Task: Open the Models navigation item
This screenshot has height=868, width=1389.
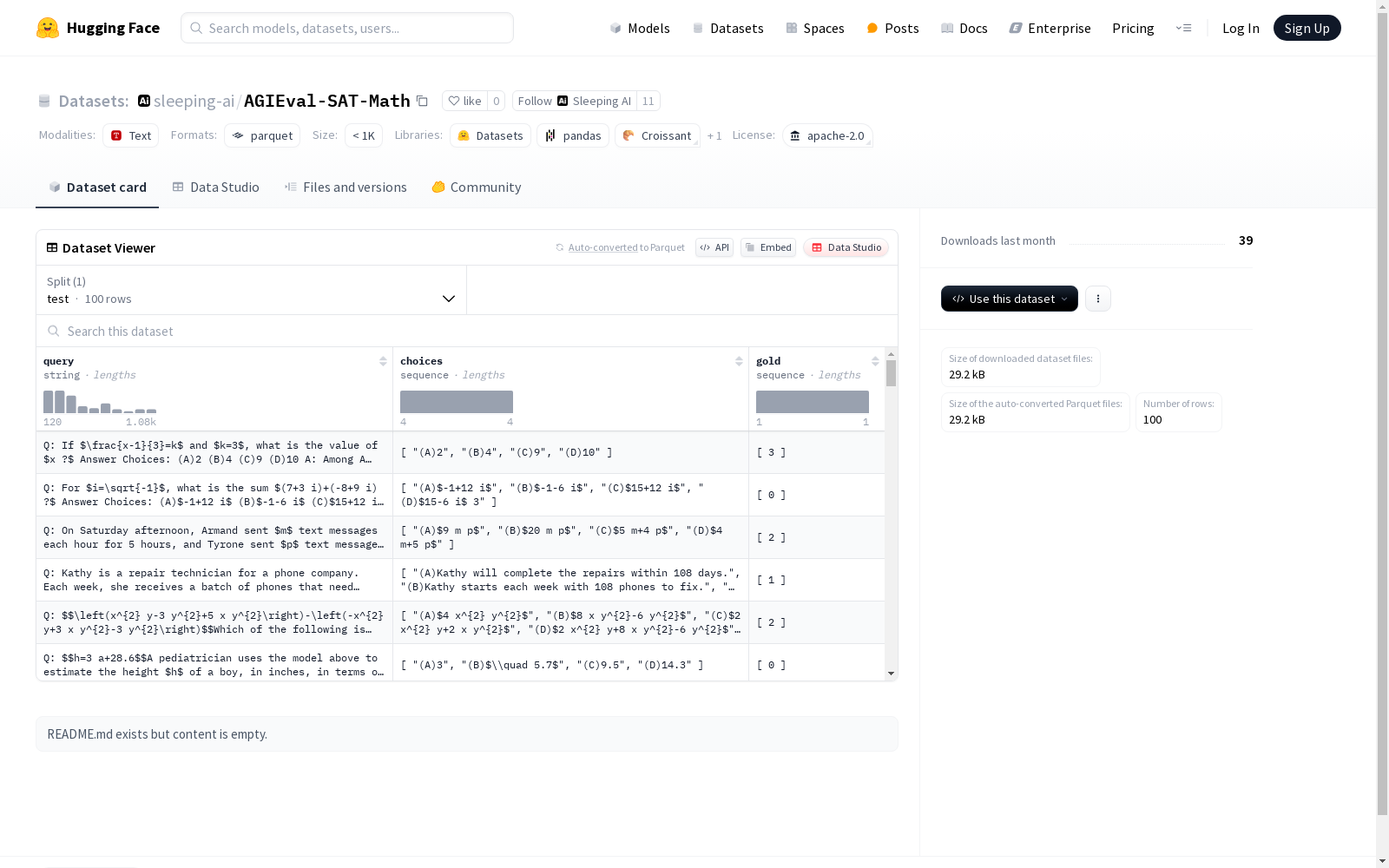Action: [640, 28]
